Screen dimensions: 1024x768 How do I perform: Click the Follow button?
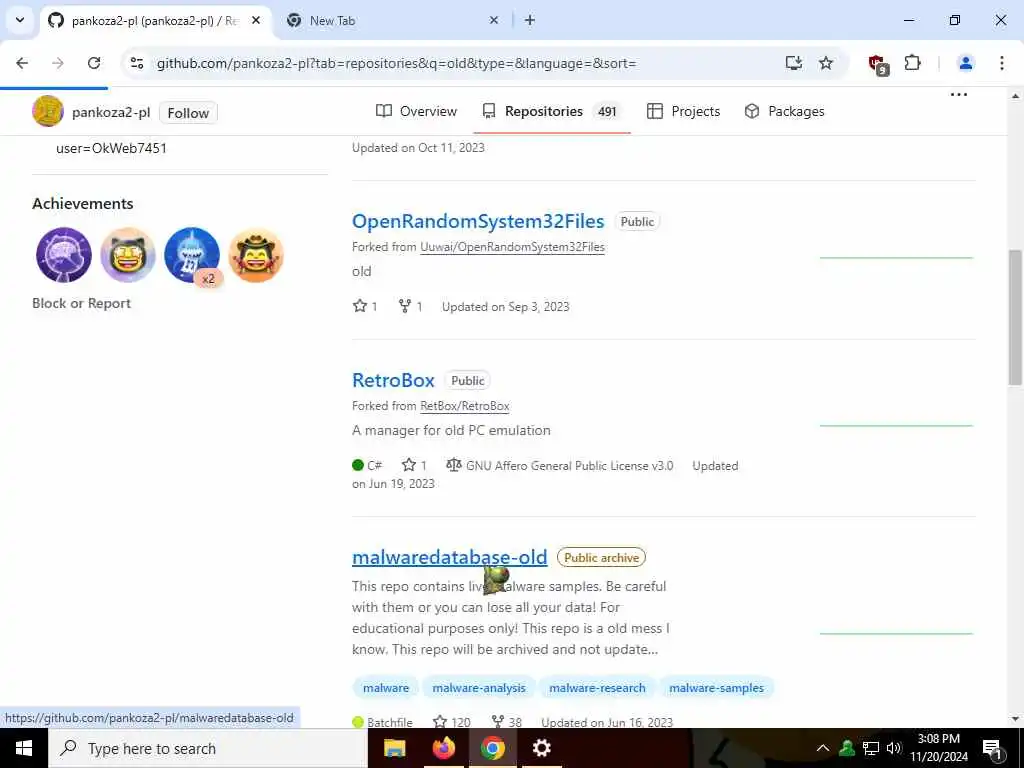[188, 113]
